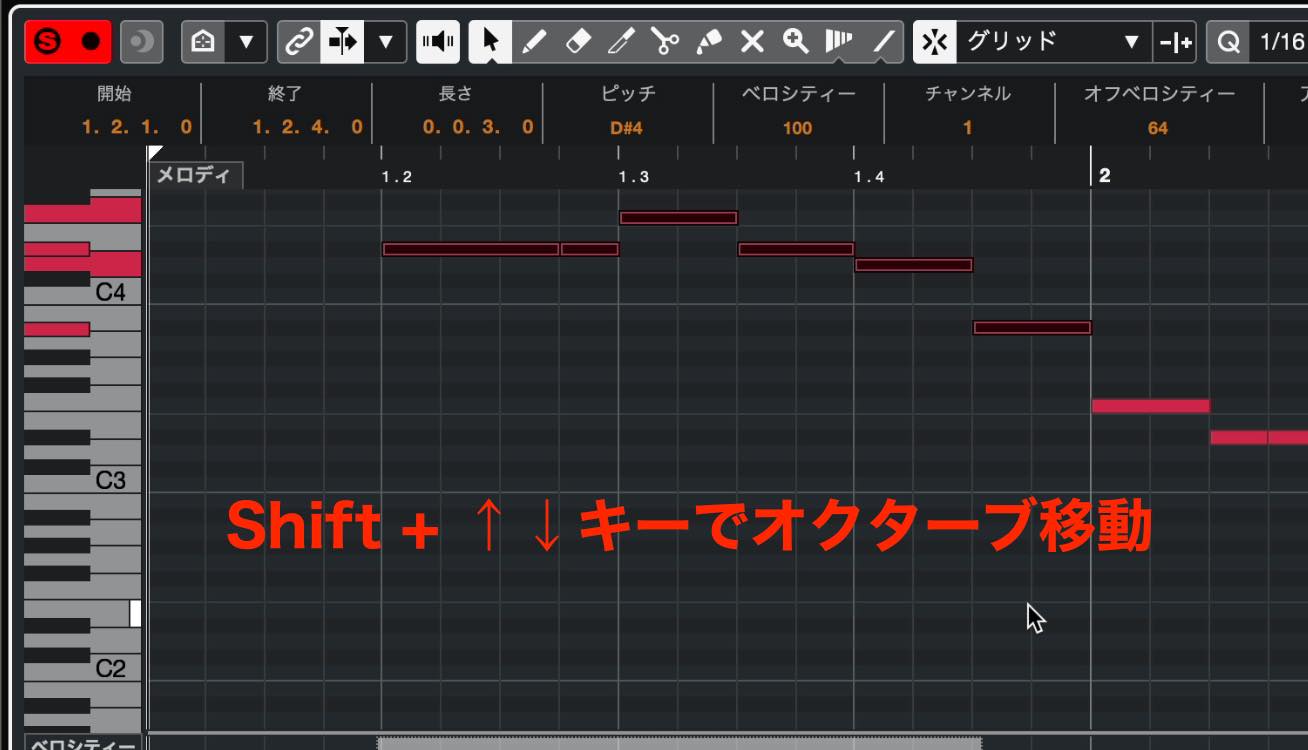Click the 終了 value 1.2.4.0
The height and width of the screenshot is (750, 1308).
(307, 127)
